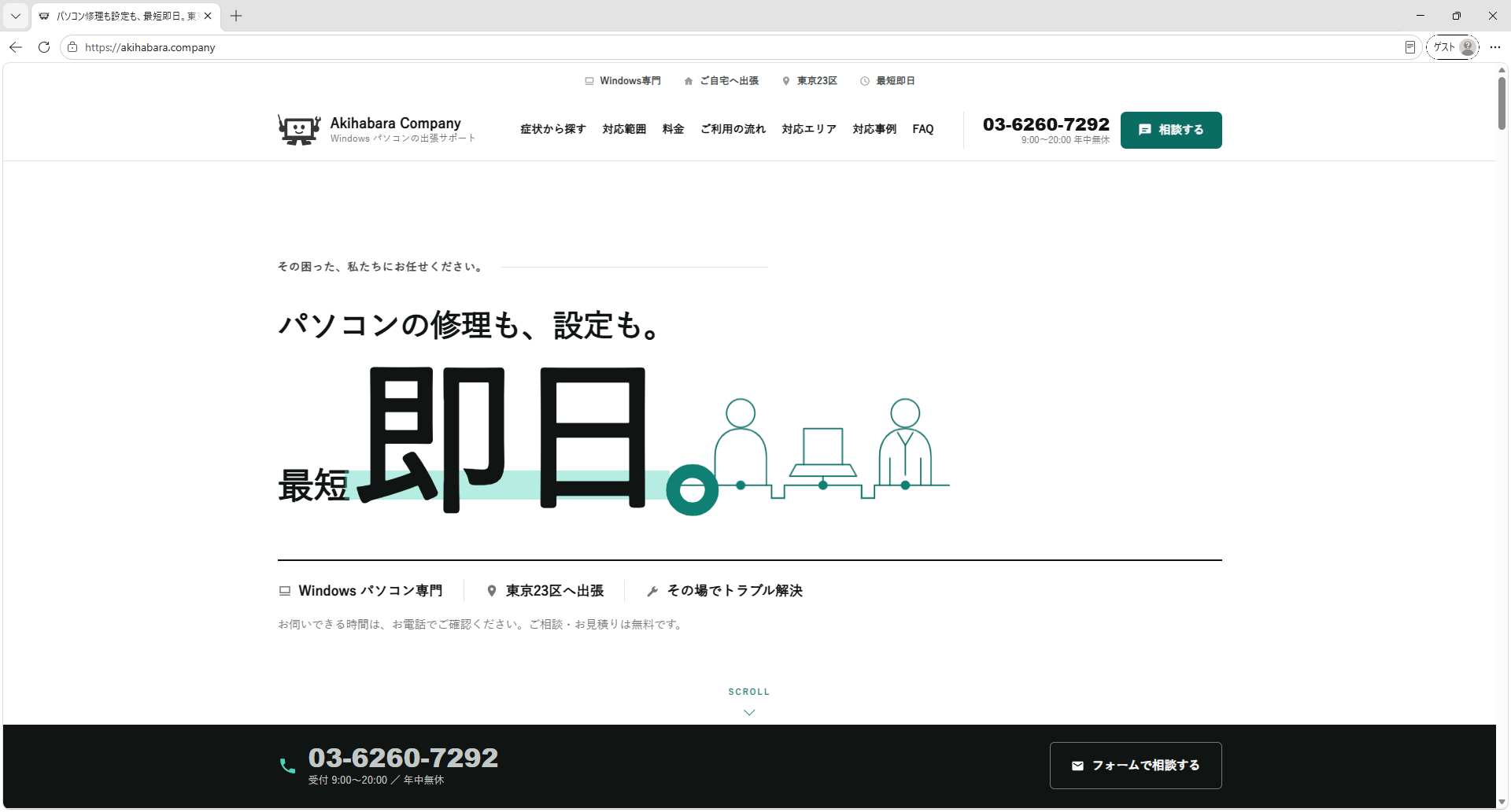Go to 対応エリア page
Screen dimensions: 1511x812
809,129
